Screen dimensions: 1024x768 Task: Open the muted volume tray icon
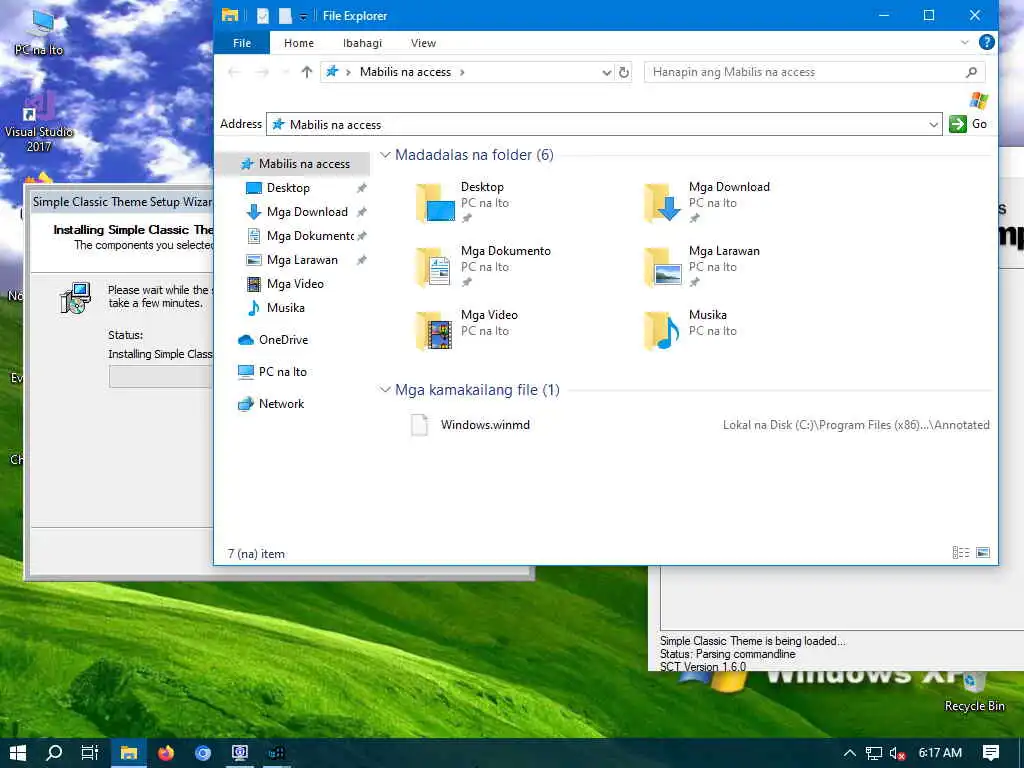(x=897, y=754)
